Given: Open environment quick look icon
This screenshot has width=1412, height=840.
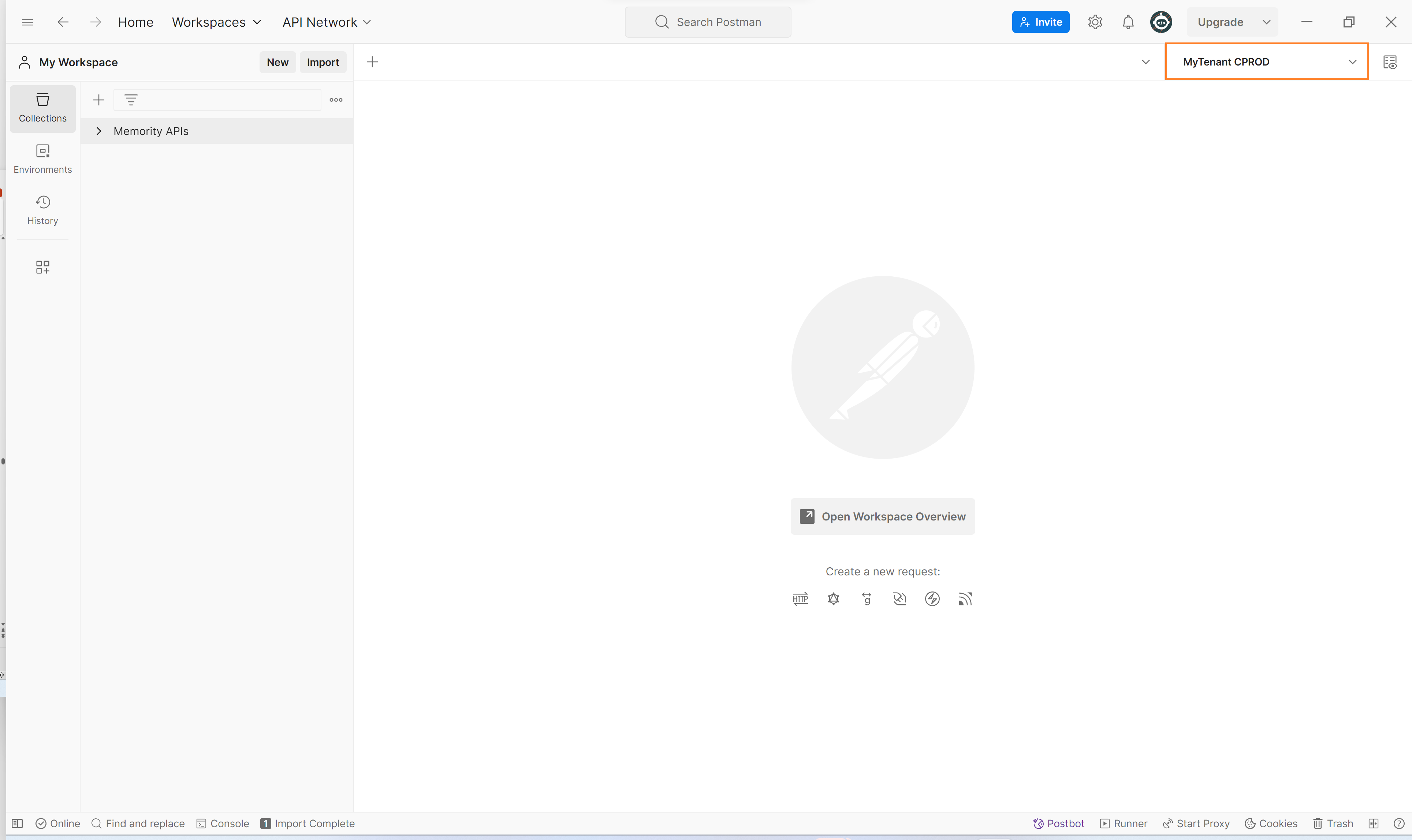Looking at the screenshot, I should (1390, 62).
